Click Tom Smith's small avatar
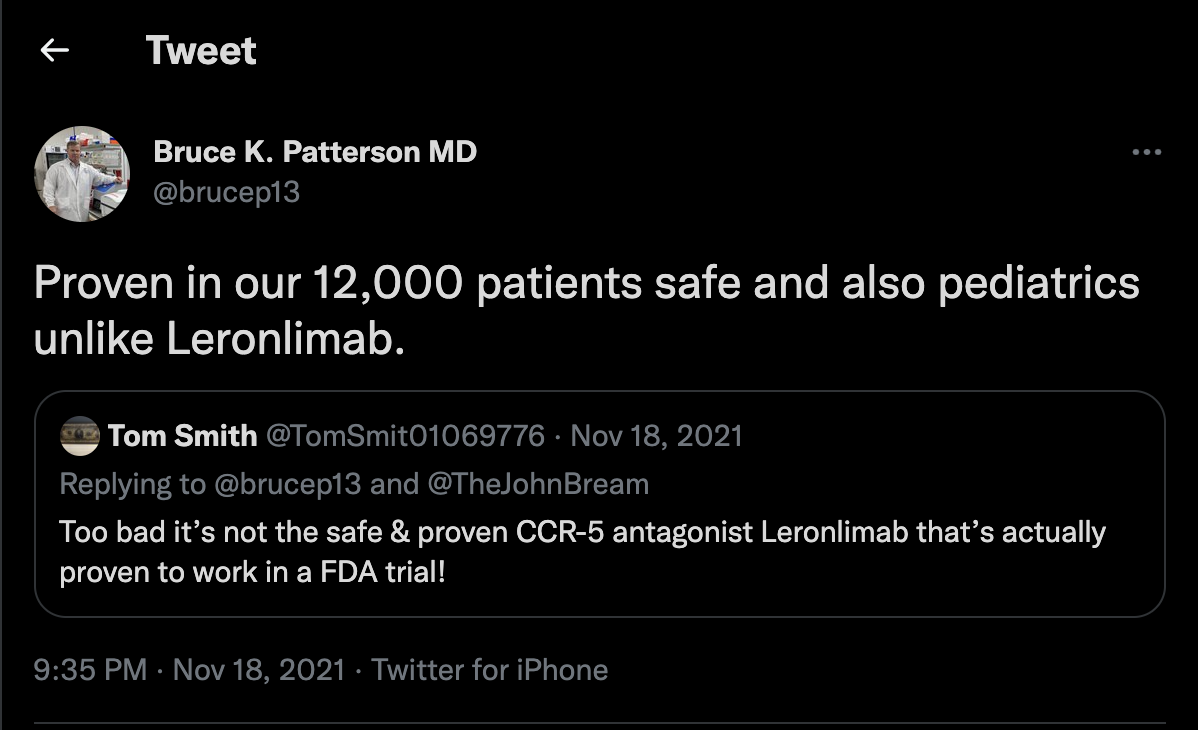Image resolution: width=1198 pixels, height=730 pixels. [x=80, y=436]
